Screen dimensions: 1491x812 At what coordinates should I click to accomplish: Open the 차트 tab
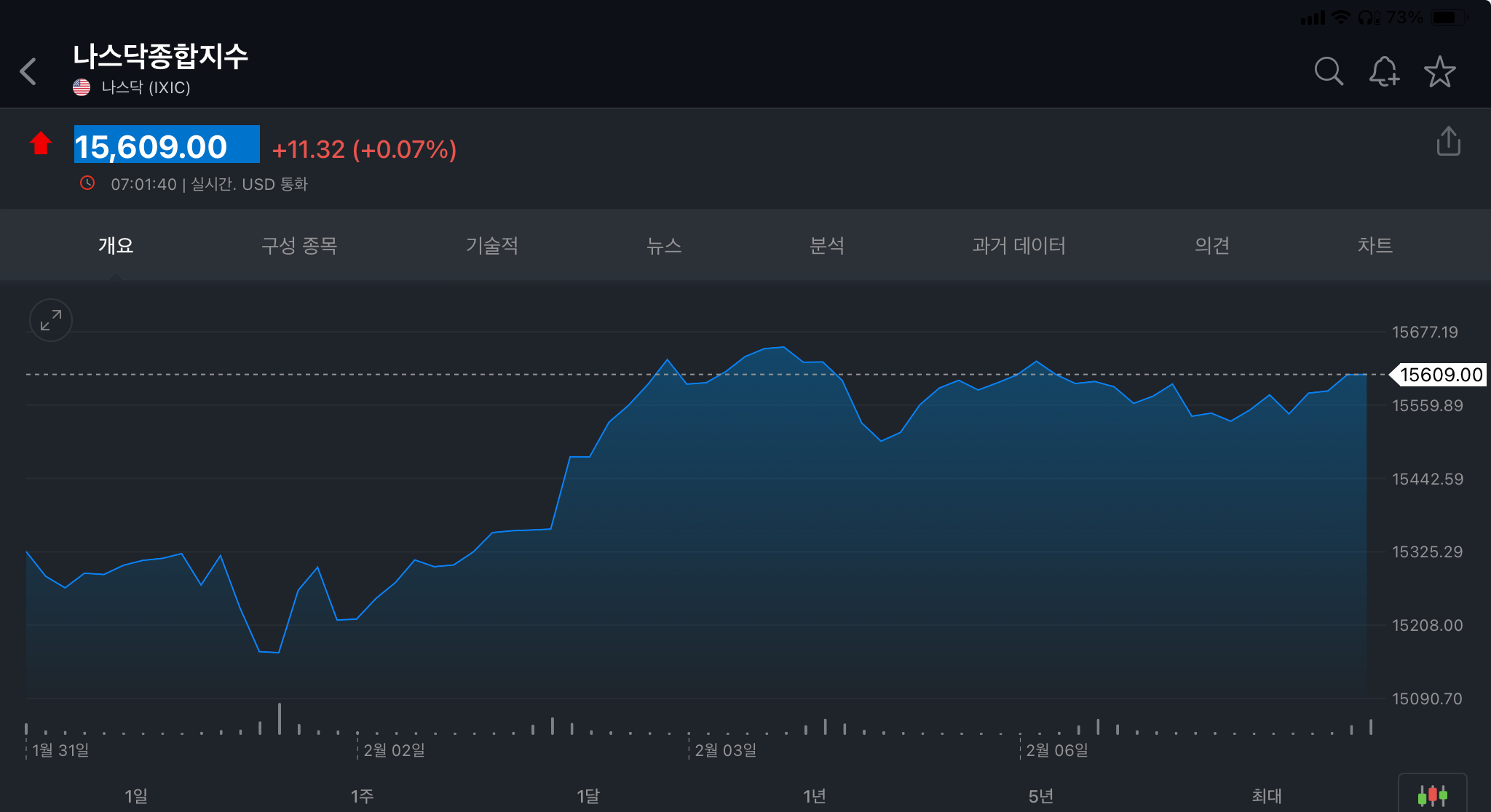coord(1375,245)
